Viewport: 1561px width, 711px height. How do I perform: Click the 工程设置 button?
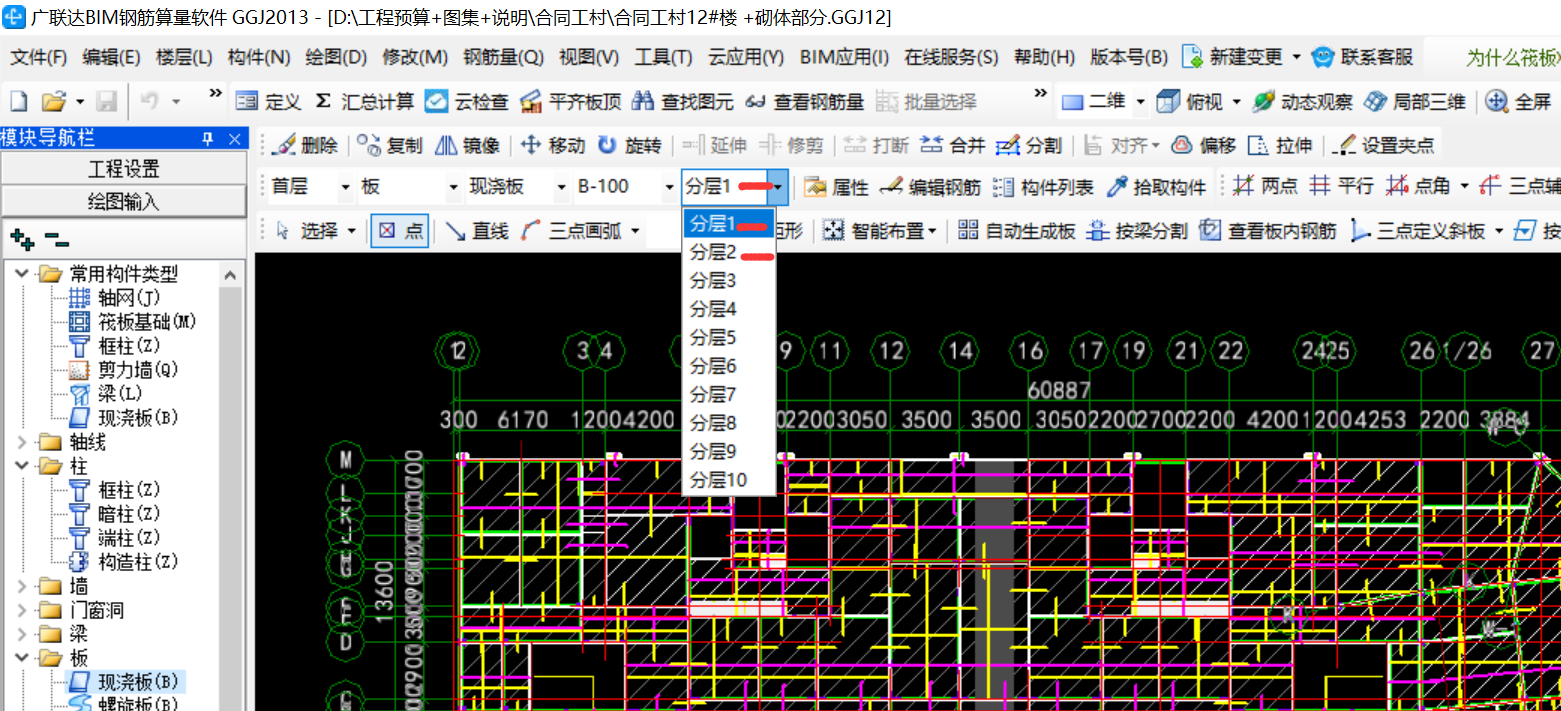[124, 168]
